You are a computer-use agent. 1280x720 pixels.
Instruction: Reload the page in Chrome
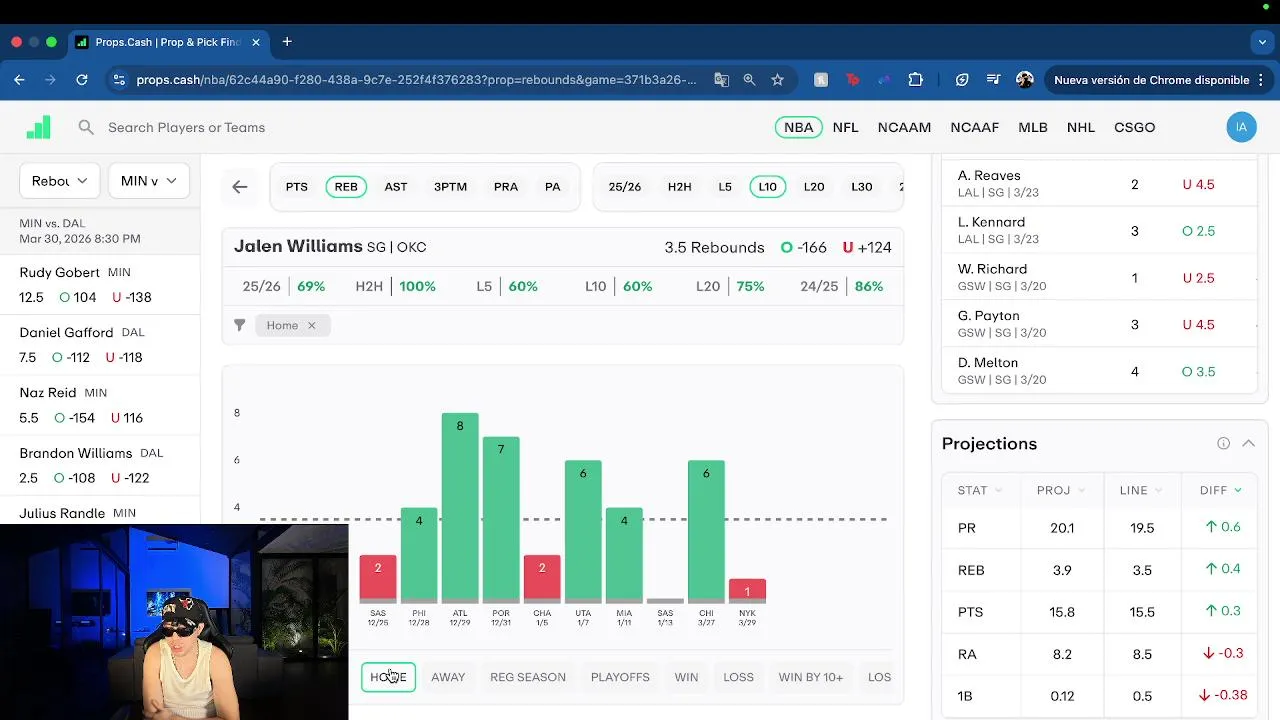click(82, 80)
